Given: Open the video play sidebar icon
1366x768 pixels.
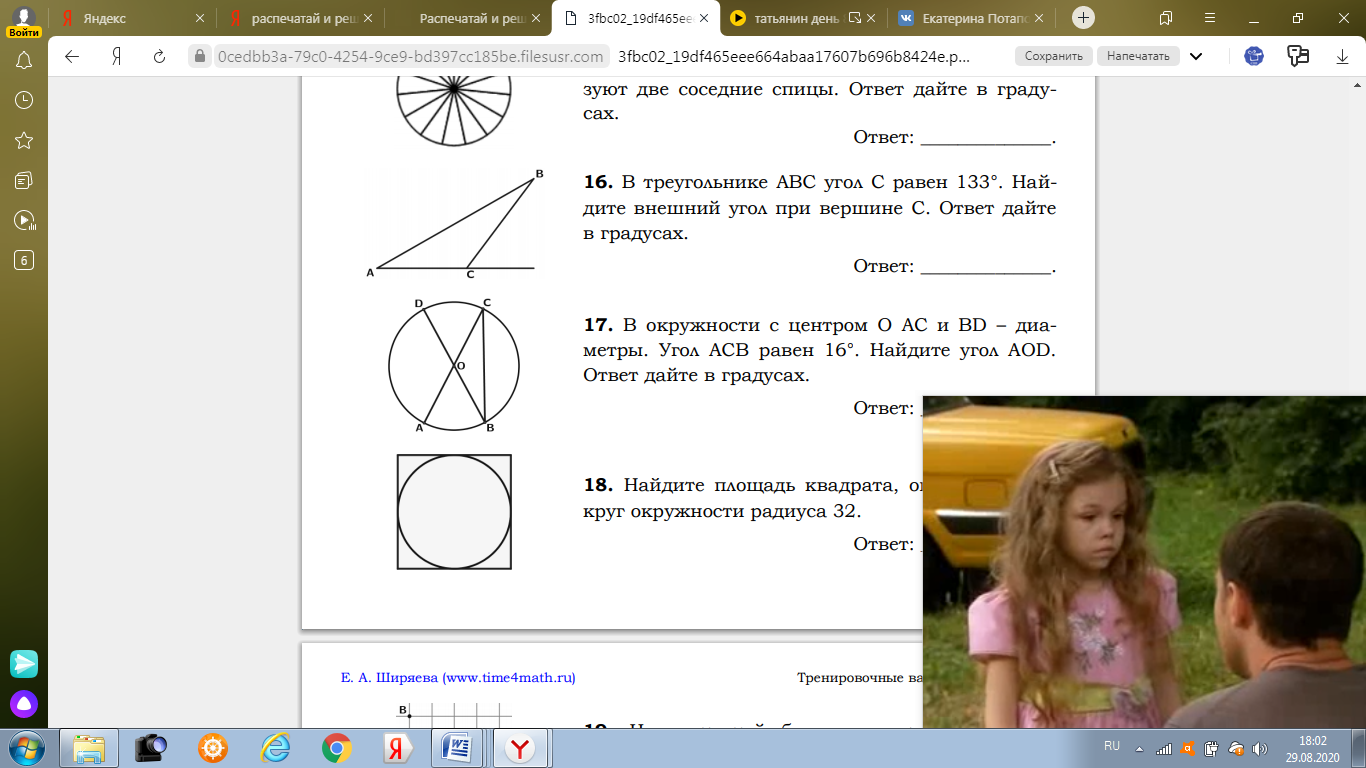Looking at the screenshot, I should [24, 220].
